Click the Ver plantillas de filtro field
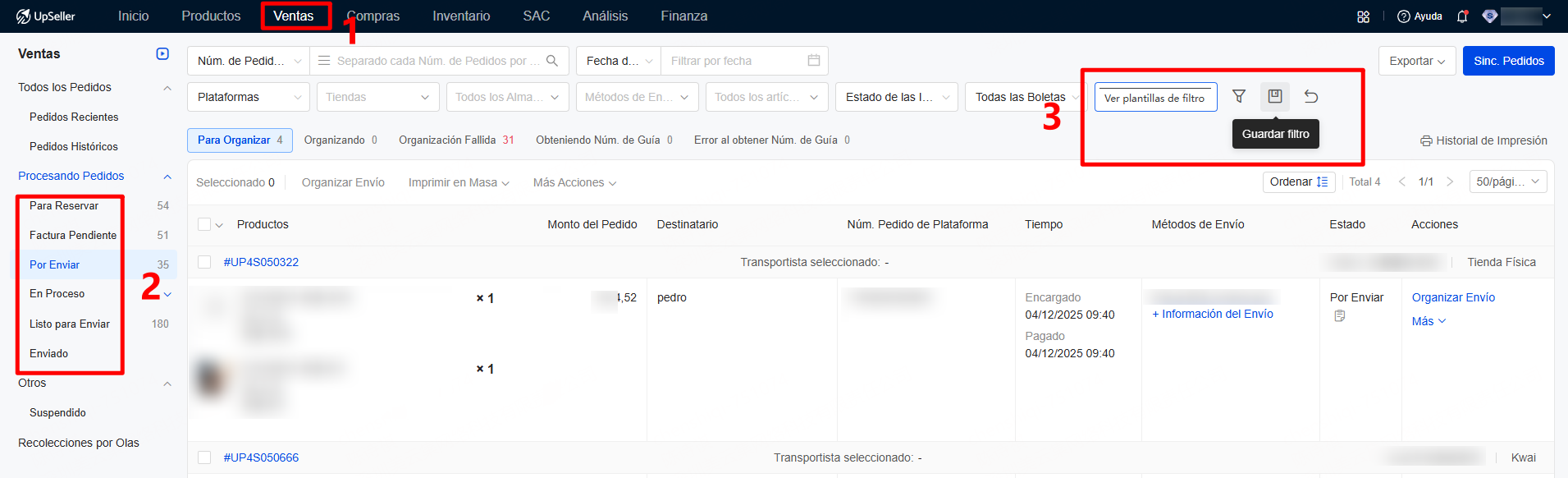 (1155, 98)
